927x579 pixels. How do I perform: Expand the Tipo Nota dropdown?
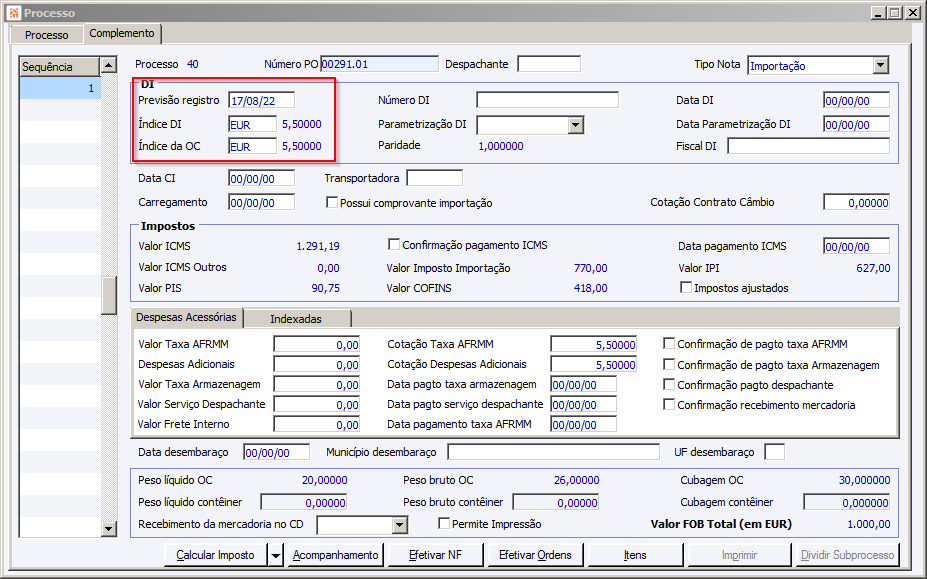880,65
